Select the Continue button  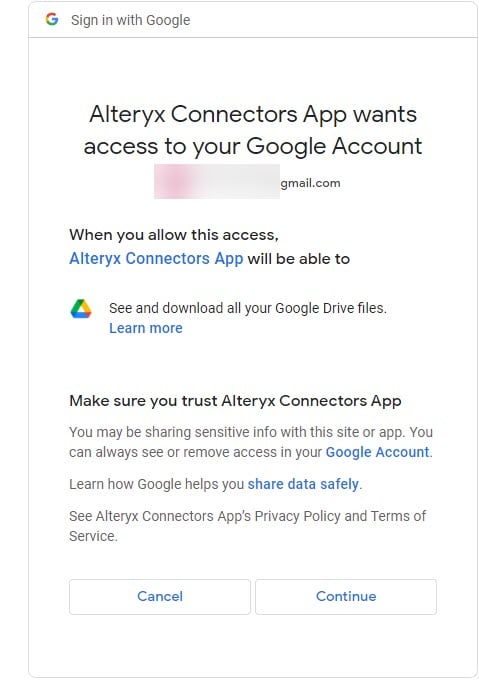click(346, 596)
